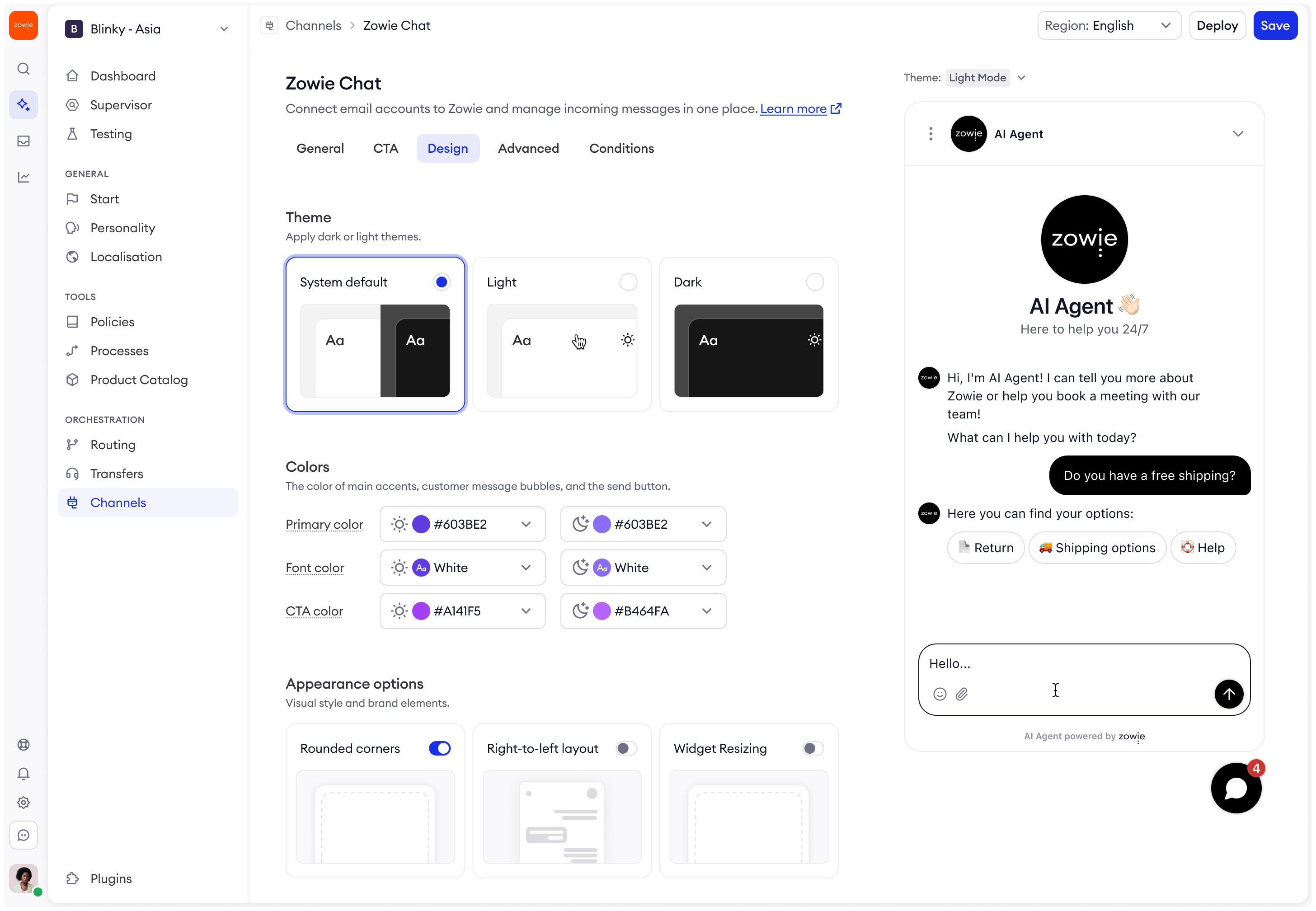Click the send arrow button in chat
Image resolution: width=1316 pixels, height=911 pixels.
tap(1229, 694)
